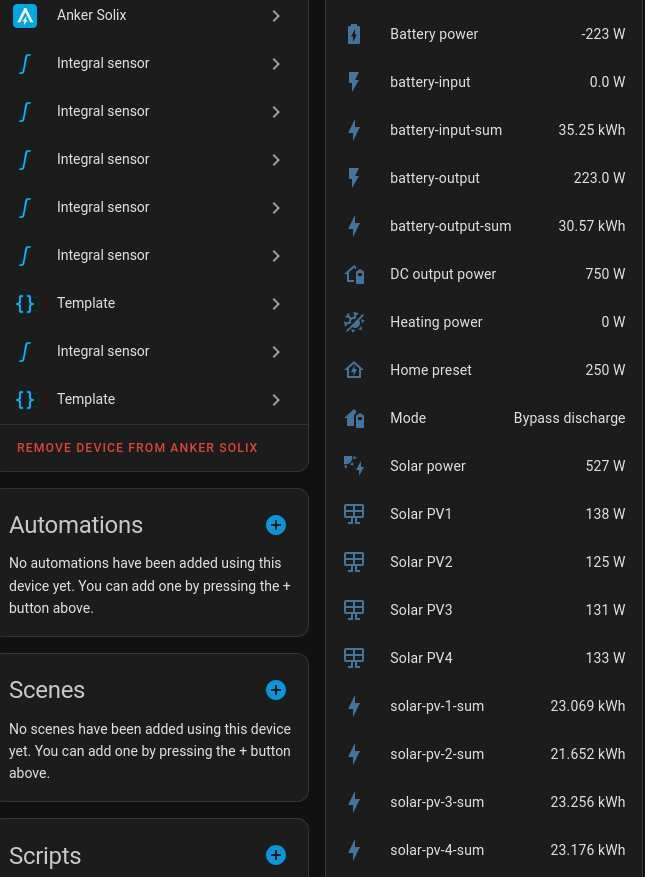Viewport: 645px width, 877px height.
Task: Click the Anker Solix logo icon
Action: (x=25, y=15)
